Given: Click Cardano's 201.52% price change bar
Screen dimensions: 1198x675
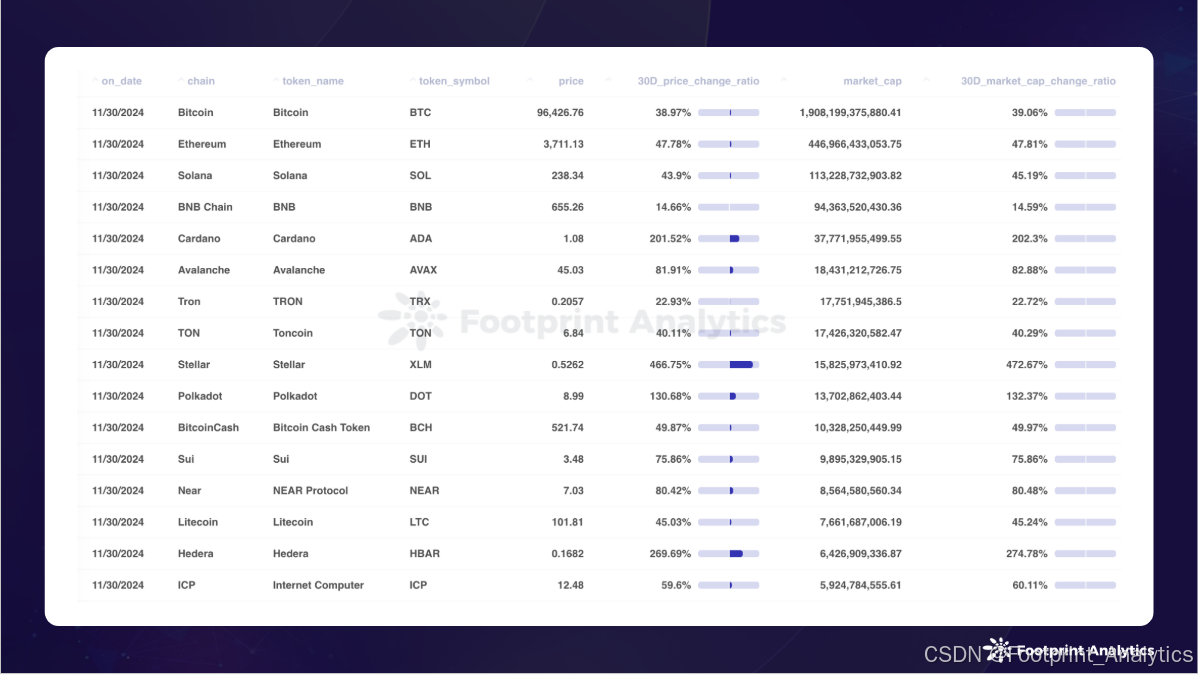Looking at the screenshot, I should click(728, 239).
